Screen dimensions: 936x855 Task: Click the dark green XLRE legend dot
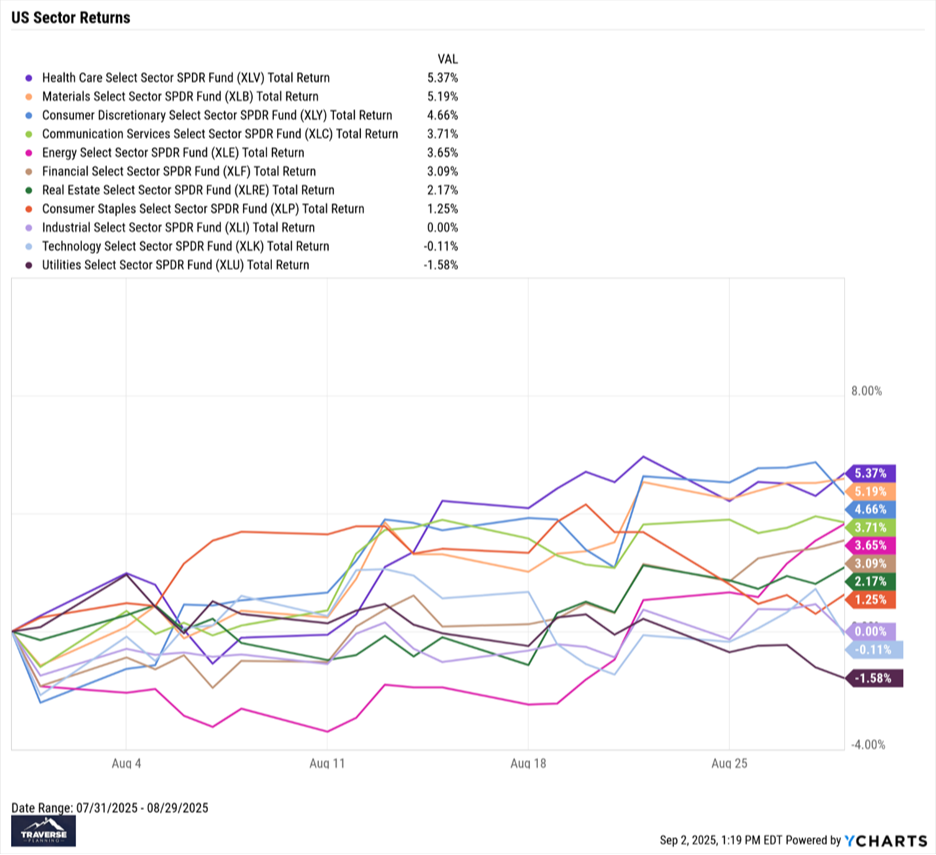click(29, 190)
